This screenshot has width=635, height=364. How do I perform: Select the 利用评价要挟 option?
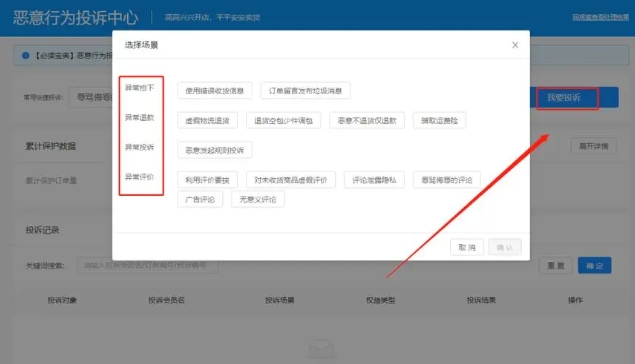point(207,180)
